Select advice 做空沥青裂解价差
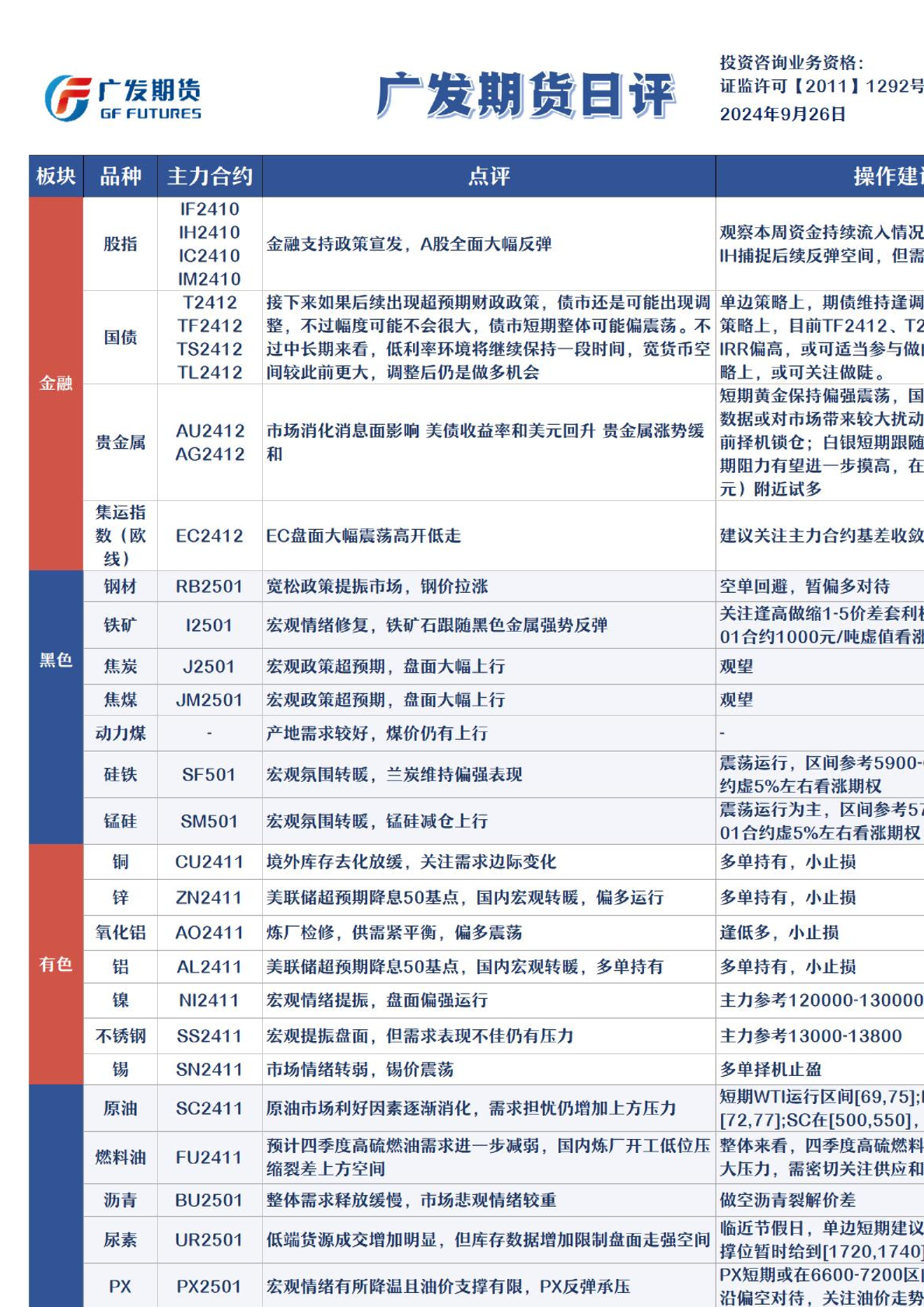 click(788, 1200)
